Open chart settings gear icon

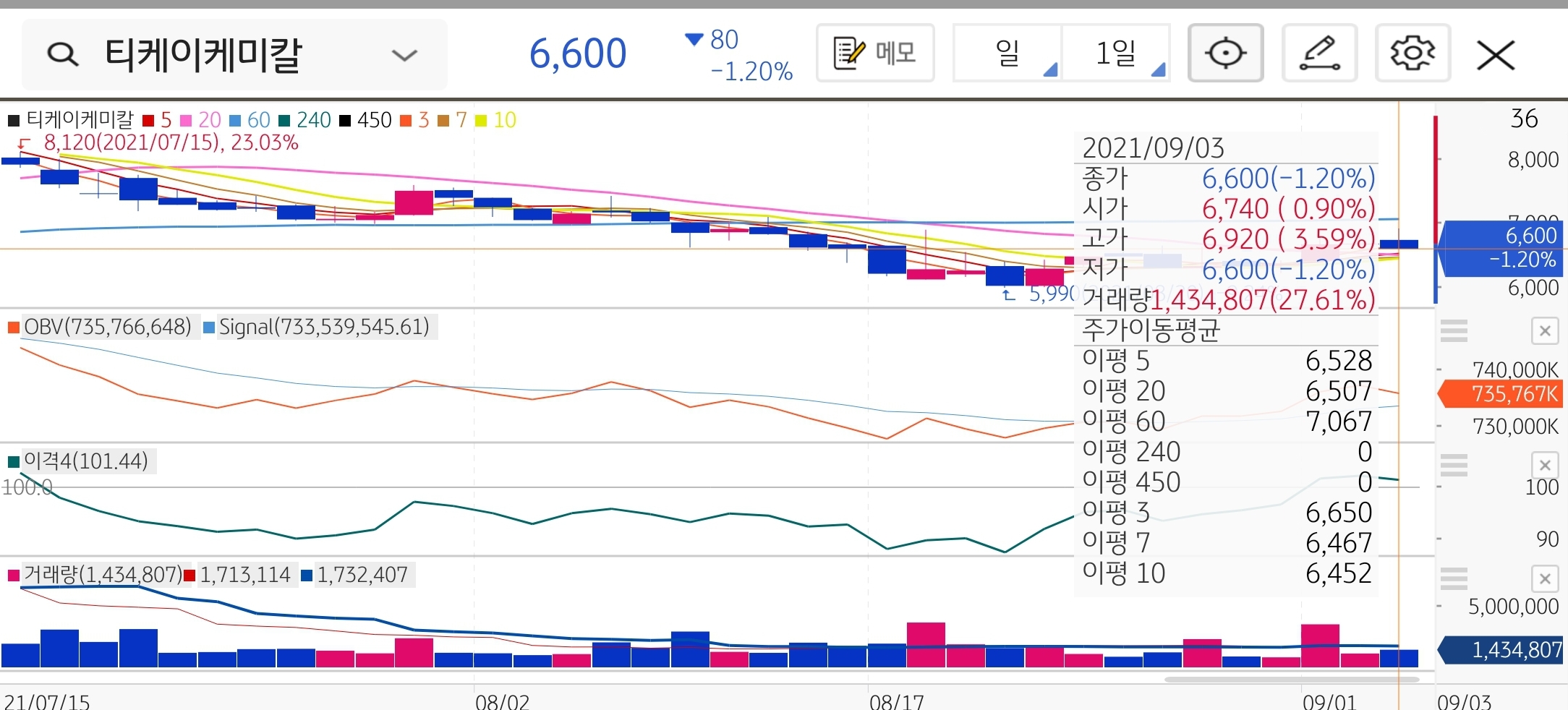[x=1413, y=53]
